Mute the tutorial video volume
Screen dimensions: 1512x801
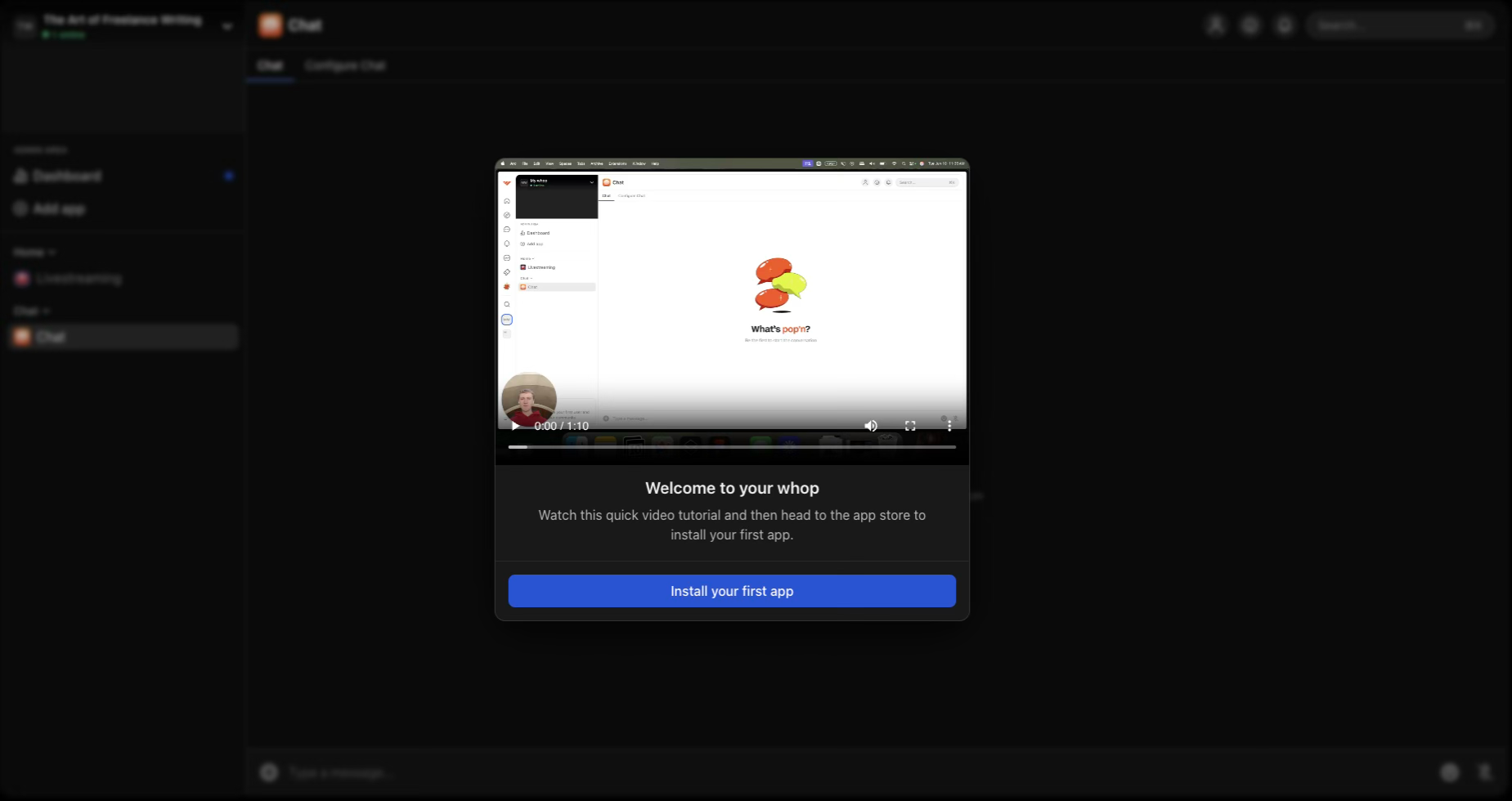click(871, 426)
